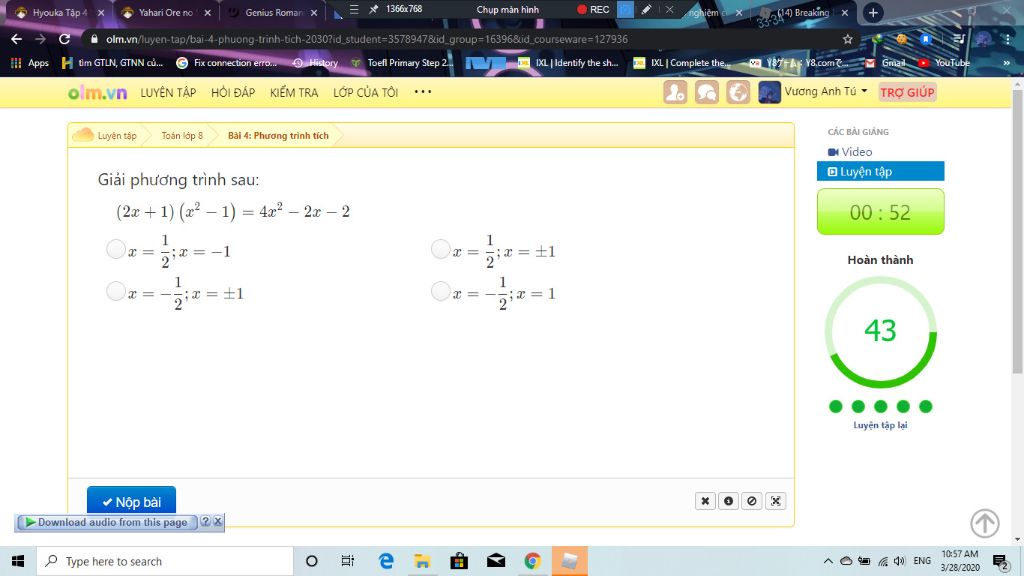The width and height of the screenshot is (1024, 576).
Task: Click the scroll-to-top arrow circle
Action: pyautogui.click(x=985, y=523)
